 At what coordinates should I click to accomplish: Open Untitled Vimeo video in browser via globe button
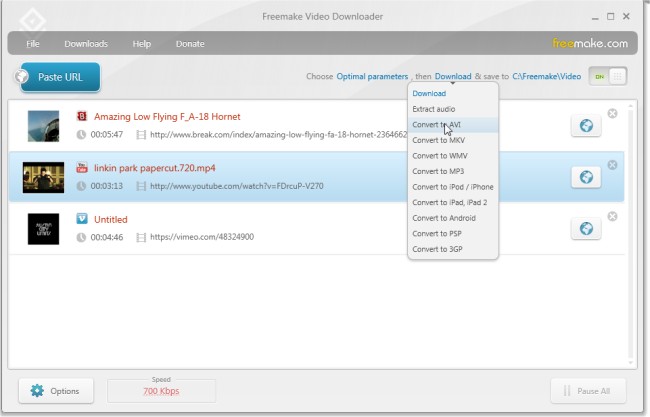586,228
